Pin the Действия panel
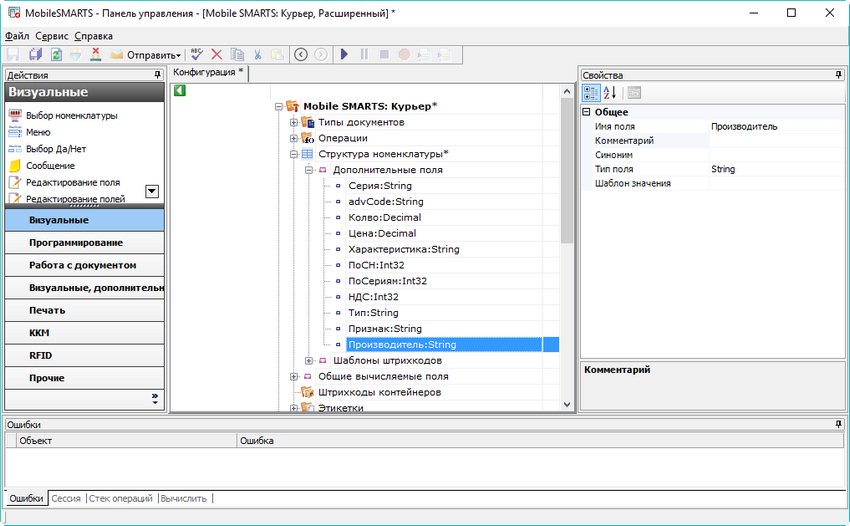 [x=158, y=75]
